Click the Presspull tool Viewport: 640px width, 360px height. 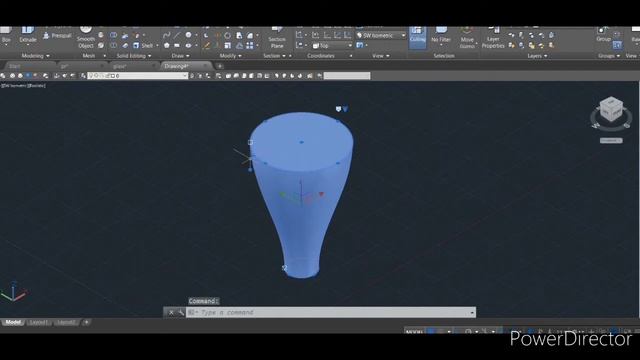point(58,36)
